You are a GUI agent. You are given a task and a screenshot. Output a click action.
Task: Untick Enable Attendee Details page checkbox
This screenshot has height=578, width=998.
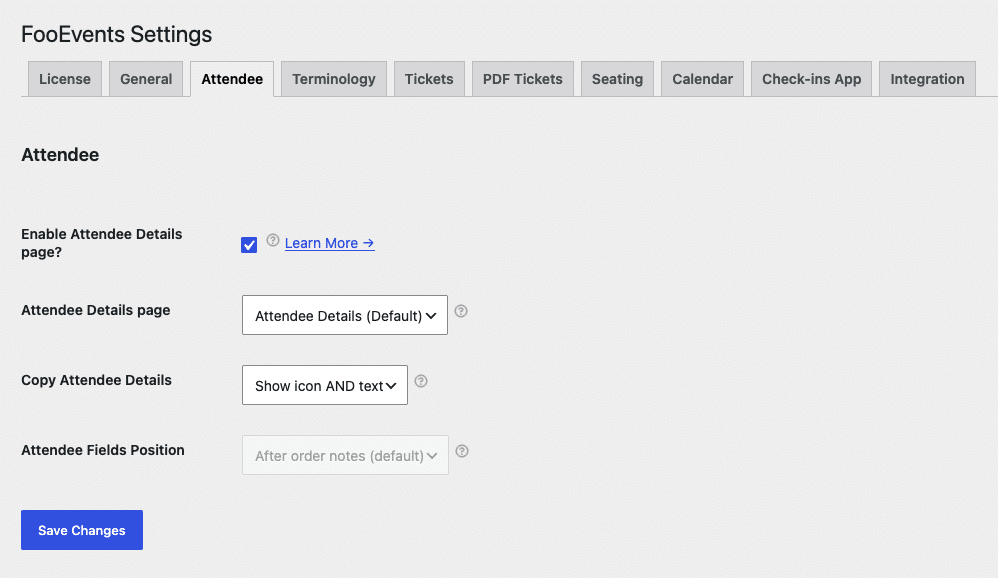click(x=249, y=244)
